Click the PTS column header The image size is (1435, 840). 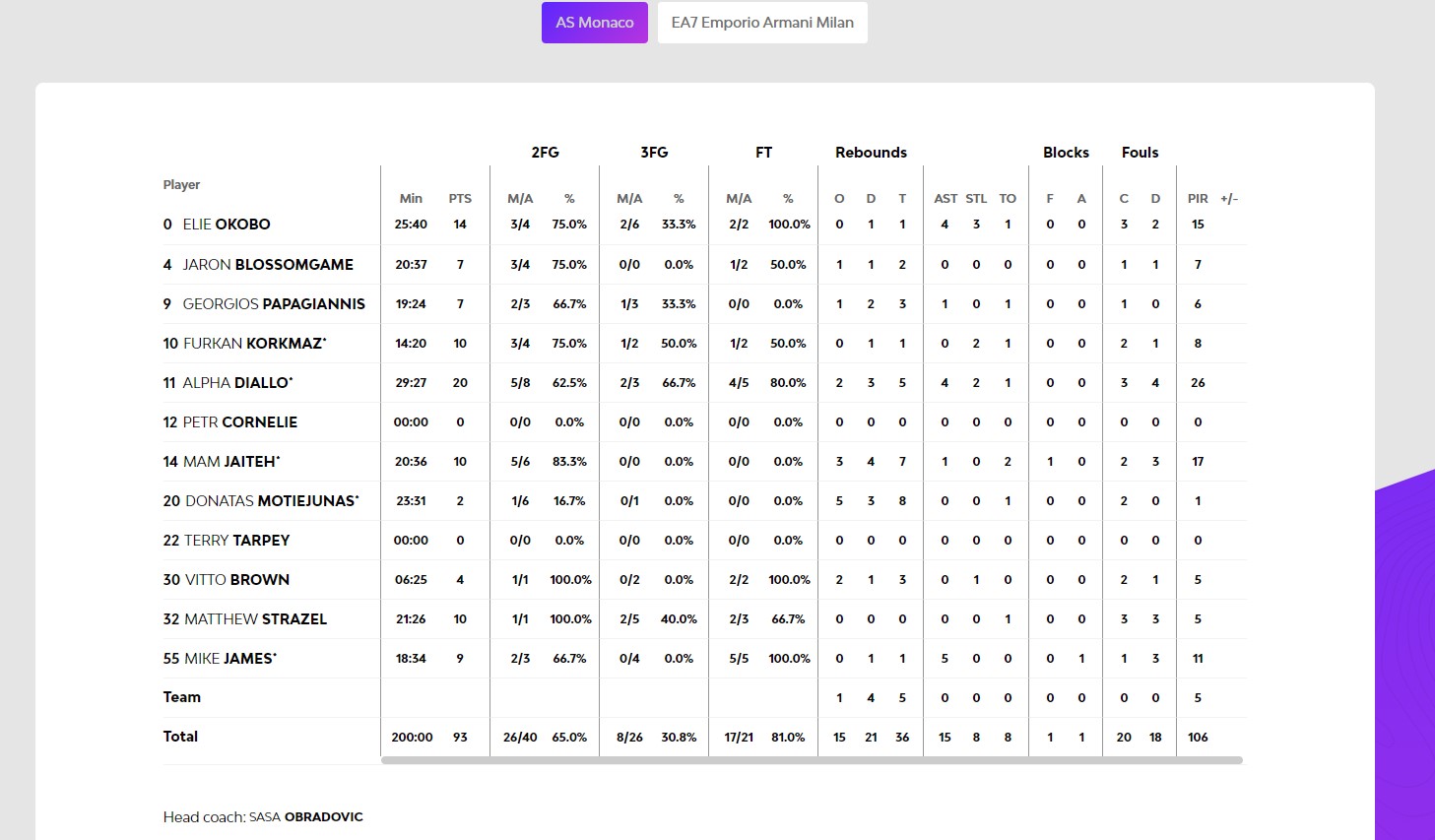coord(460,199)
